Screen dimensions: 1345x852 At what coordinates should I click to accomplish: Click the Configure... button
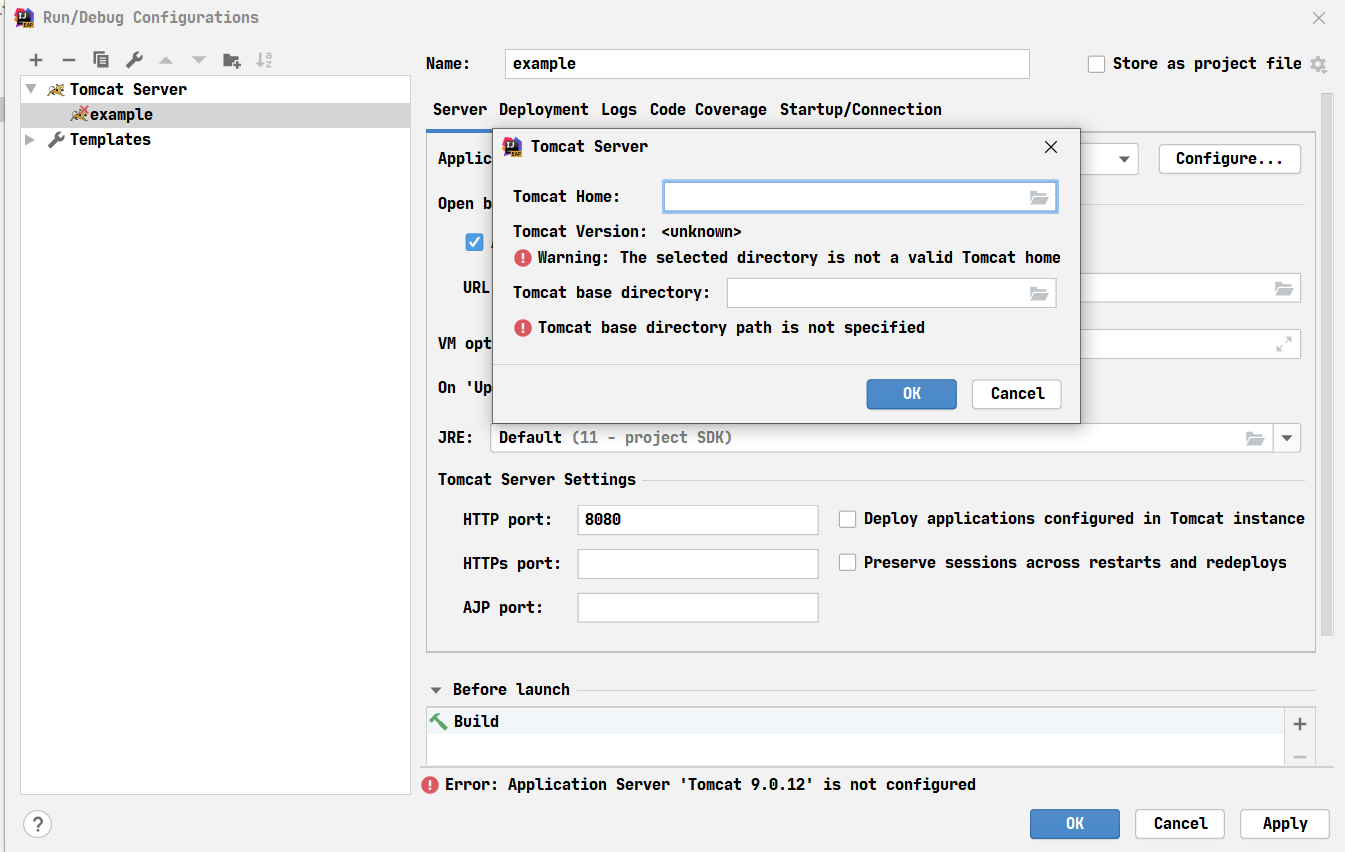(1229, 159)
